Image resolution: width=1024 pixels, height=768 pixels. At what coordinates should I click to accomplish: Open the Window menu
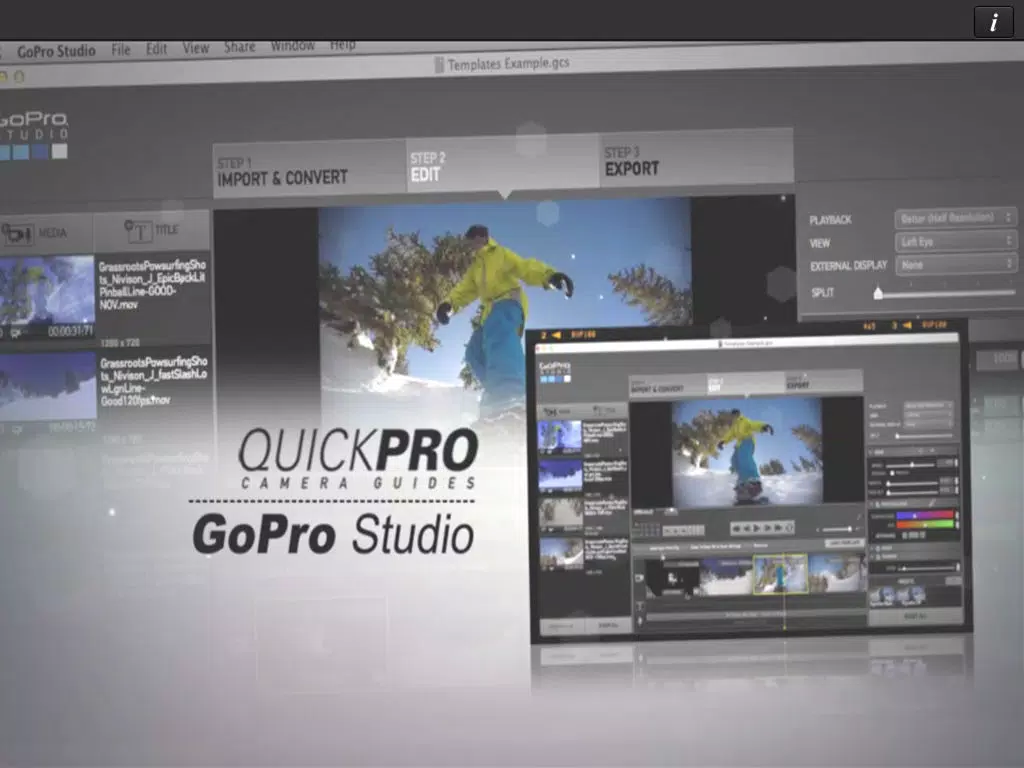[293, 46]
